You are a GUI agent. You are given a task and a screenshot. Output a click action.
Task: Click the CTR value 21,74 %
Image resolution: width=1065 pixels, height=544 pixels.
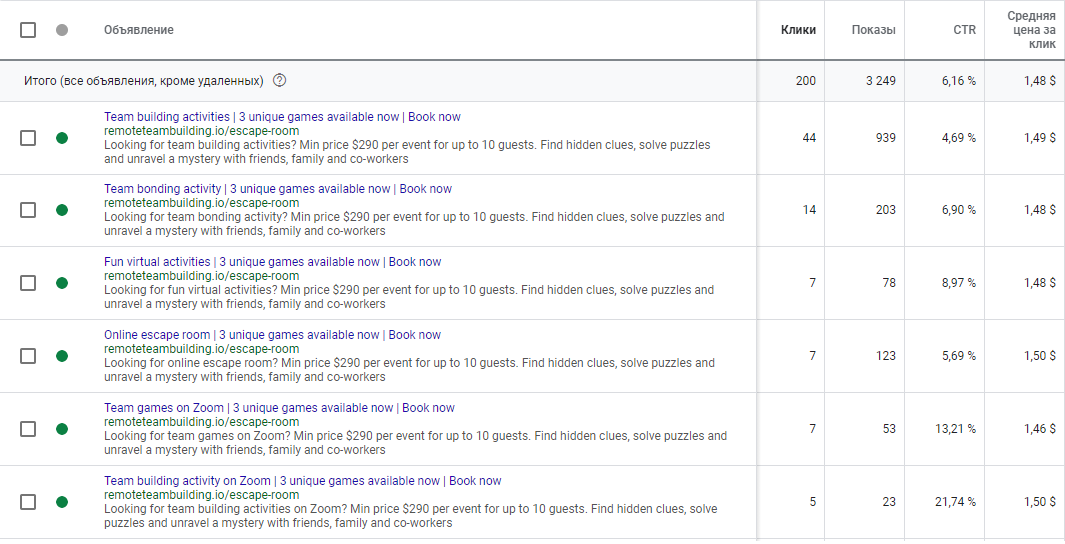956,502
